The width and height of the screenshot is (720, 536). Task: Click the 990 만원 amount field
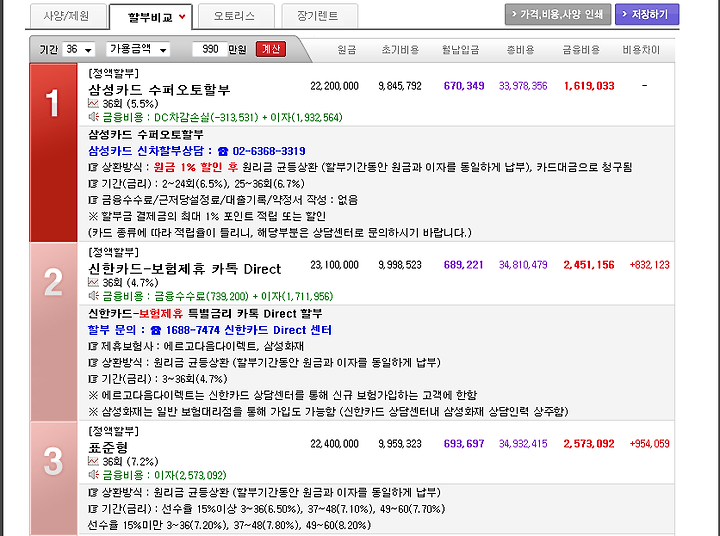click(209, 49)
